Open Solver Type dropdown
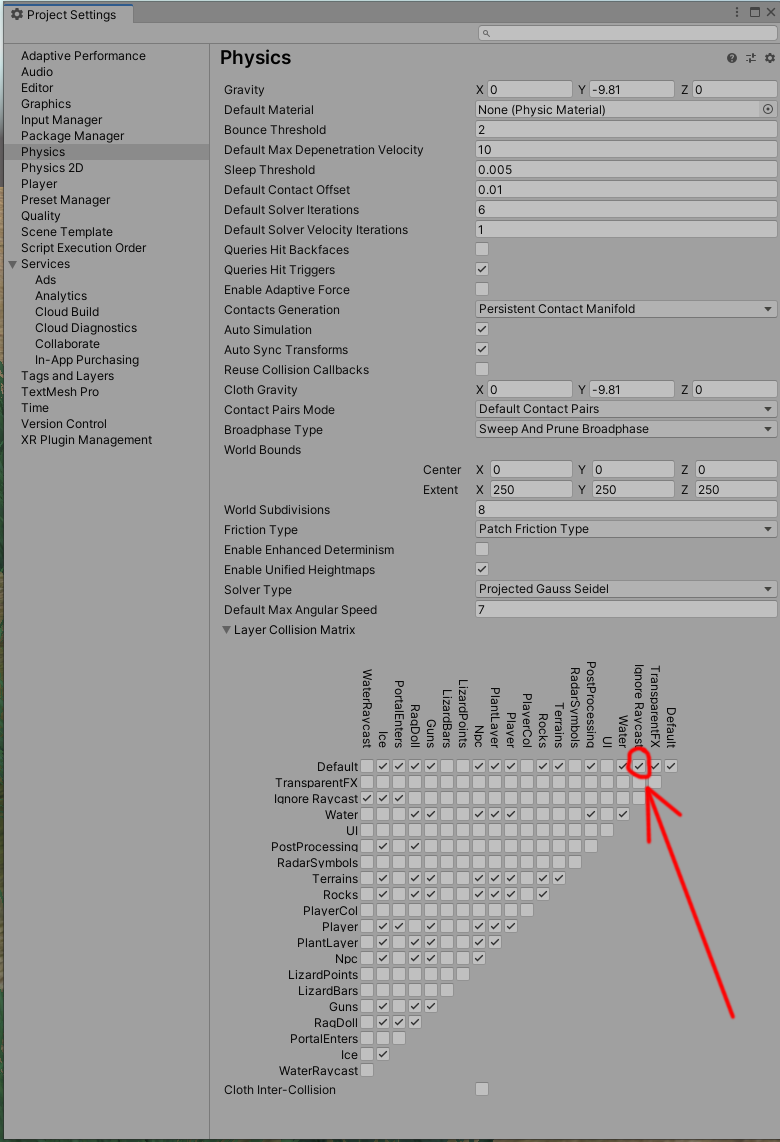The image size is (780, 1142). coord(626,588)
